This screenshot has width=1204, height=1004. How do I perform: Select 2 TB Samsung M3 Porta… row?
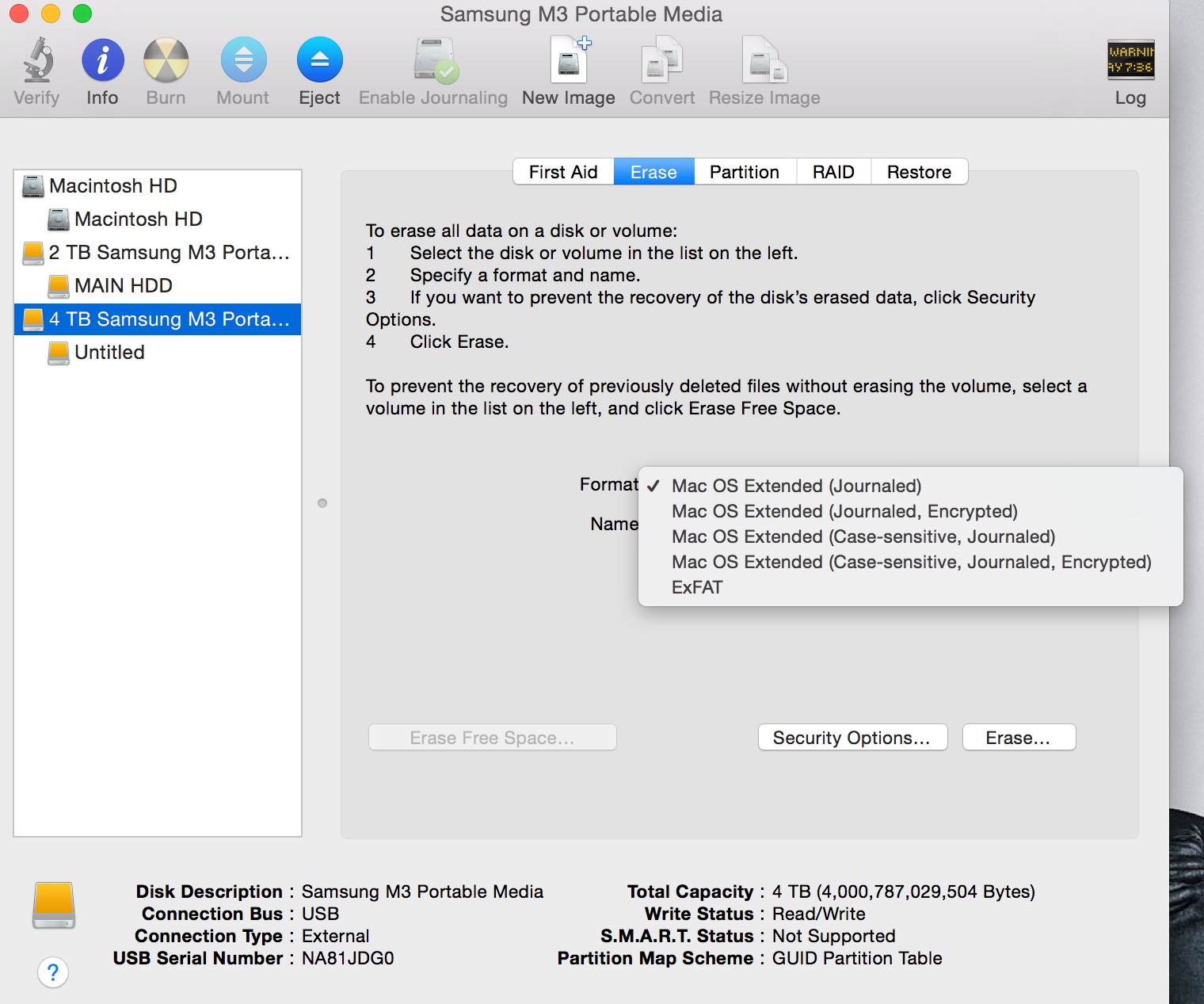point(158,253)
